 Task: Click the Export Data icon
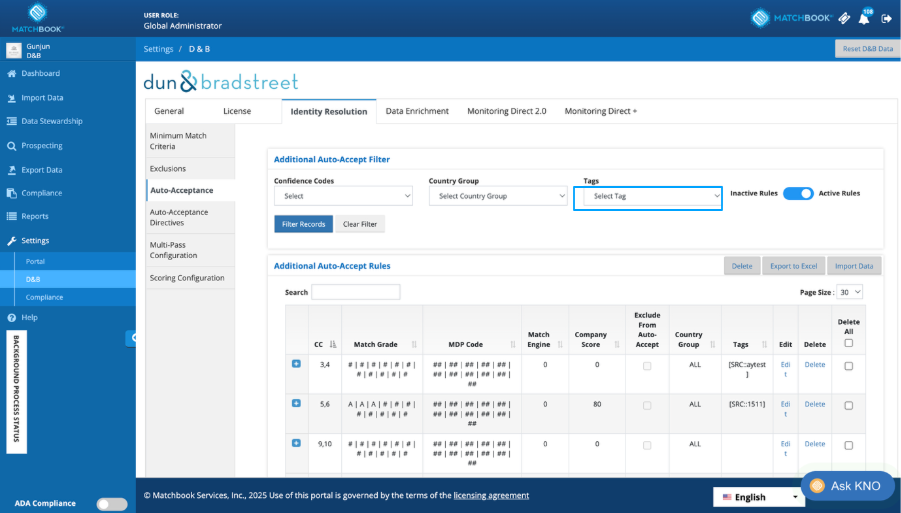[x=11, y=170]
